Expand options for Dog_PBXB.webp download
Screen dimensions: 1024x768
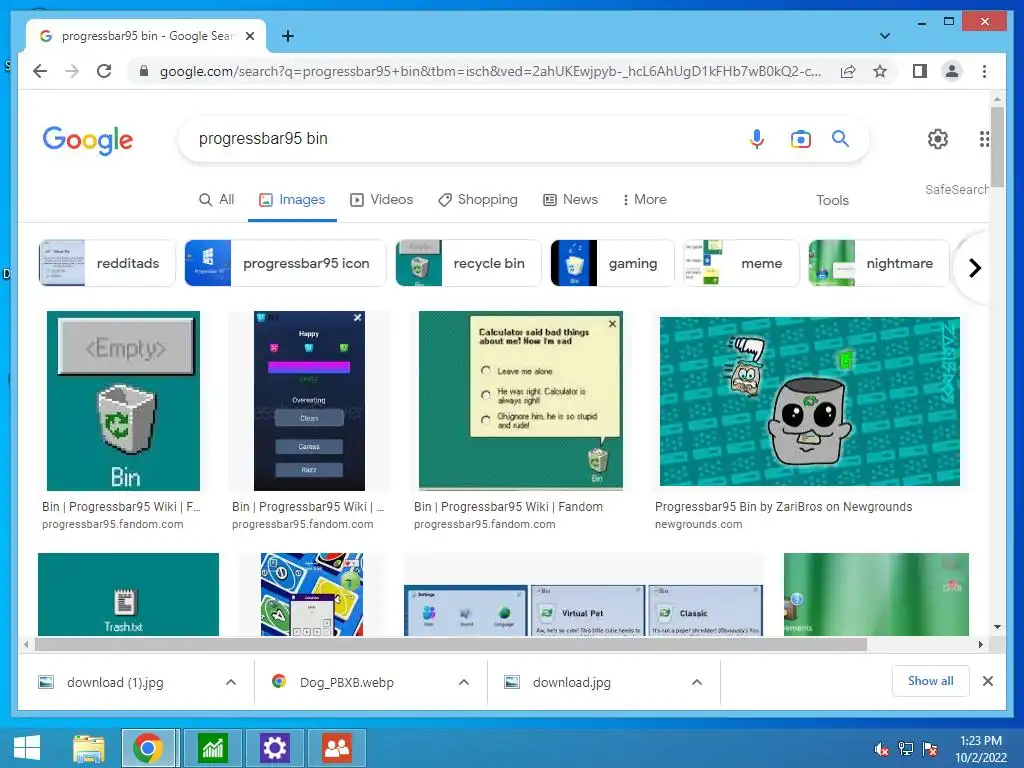(x=464, y=682)
